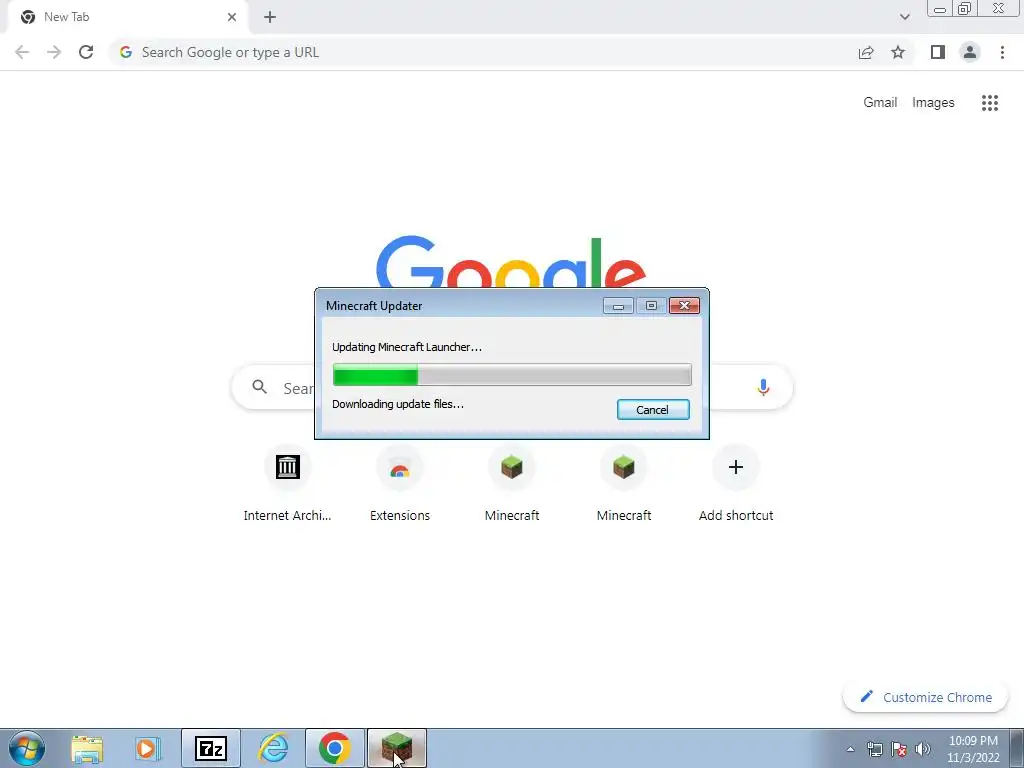Open Chrome side panel
The width and height of the screenshot is (1024, 768).
pos(938,52)
